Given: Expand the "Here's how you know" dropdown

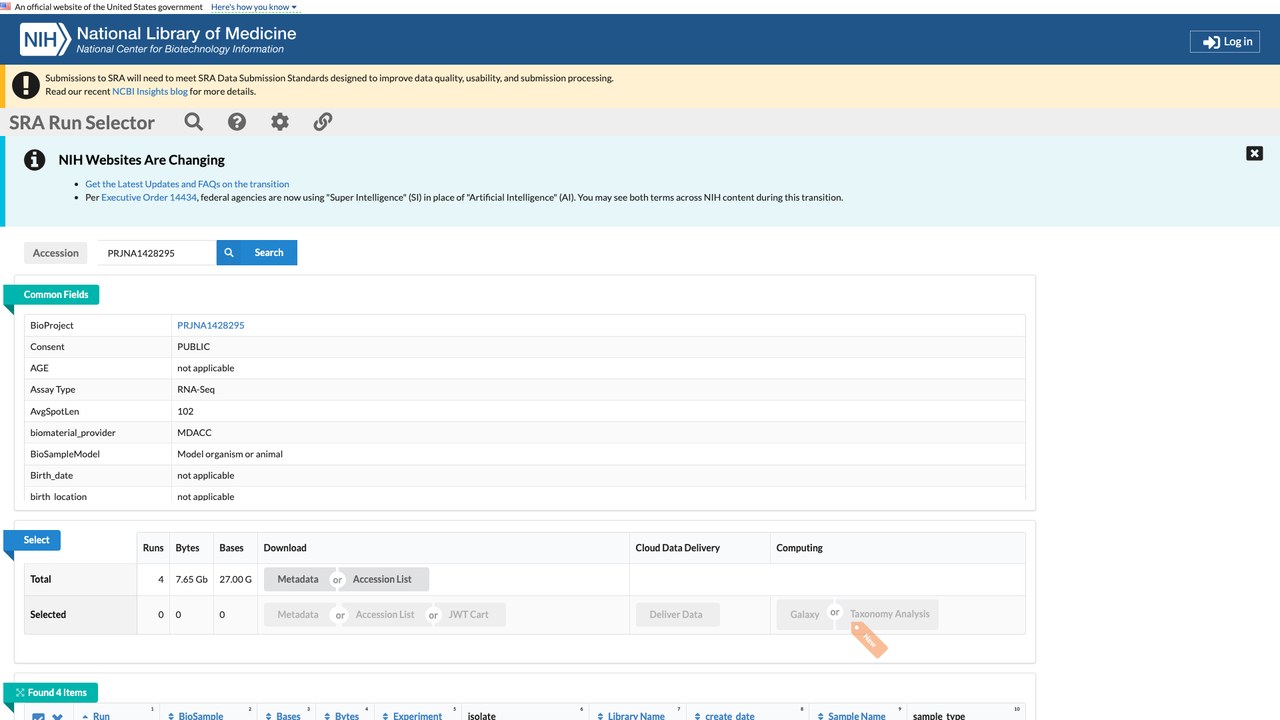Looking at the screenshot, I should point(254,7).
